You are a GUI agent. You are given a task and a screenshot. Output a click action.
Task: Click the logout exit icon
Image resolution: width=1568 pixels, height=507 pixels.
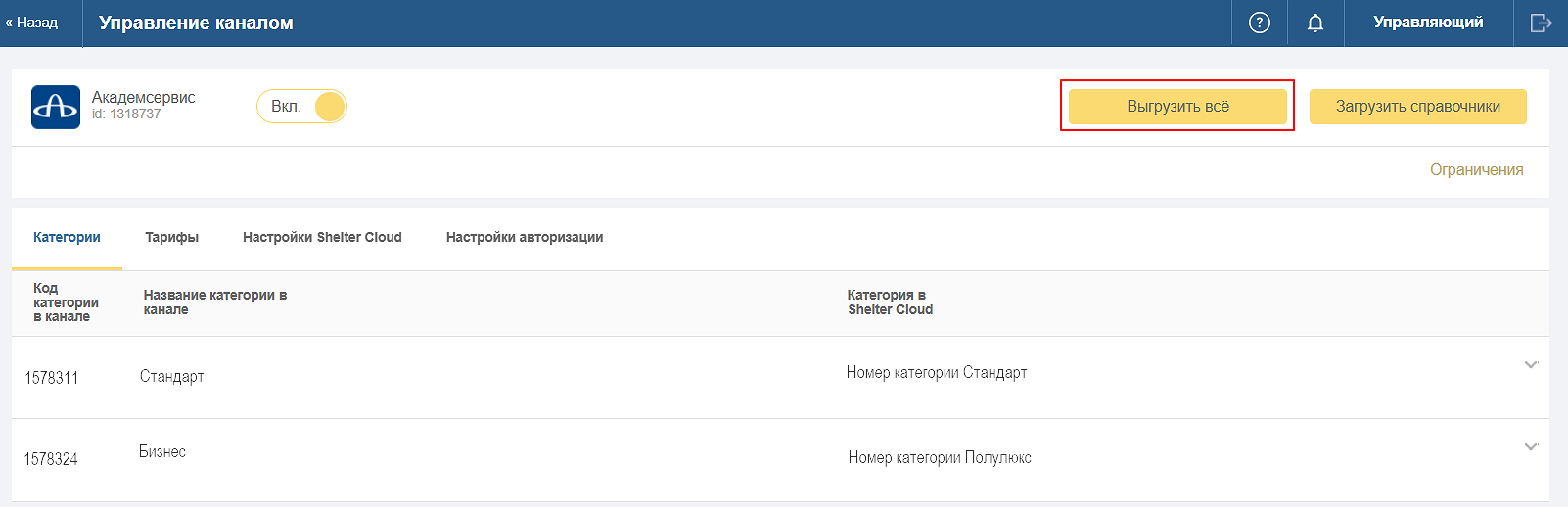point(1542,23)
